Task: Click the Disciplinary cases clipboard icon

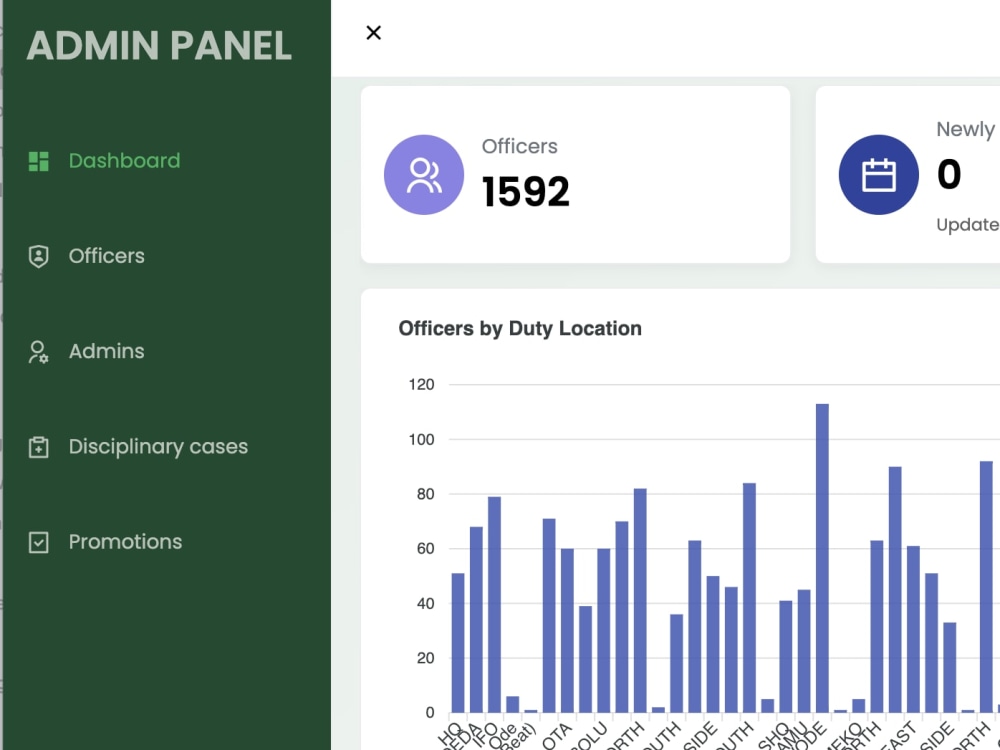Action: pyautogui.click(x=38, y=447)
